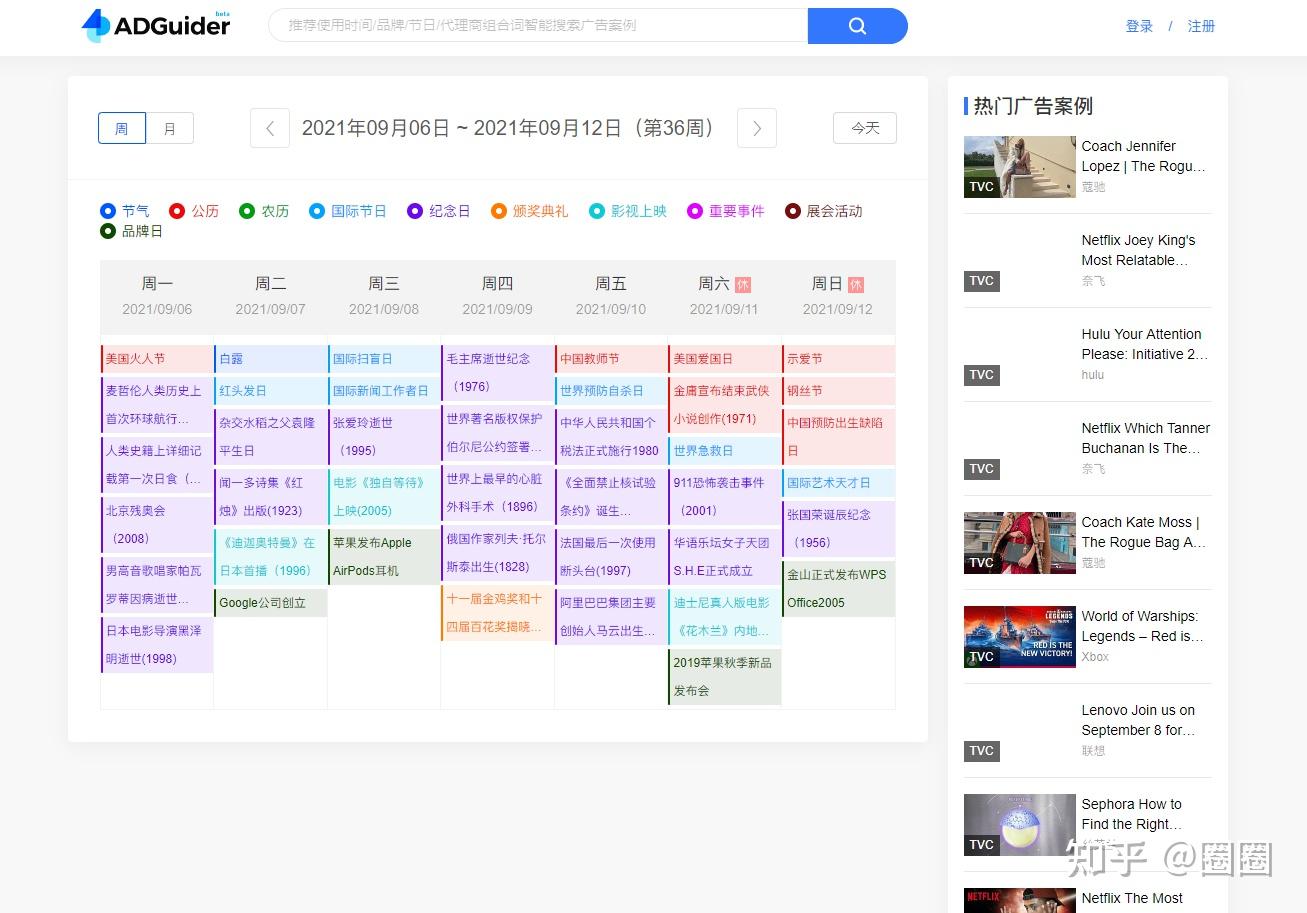This screenshot has width=1307, height=913.
Task: Toggle the 品牌日 category filter
Action: [x=132, y=231]
